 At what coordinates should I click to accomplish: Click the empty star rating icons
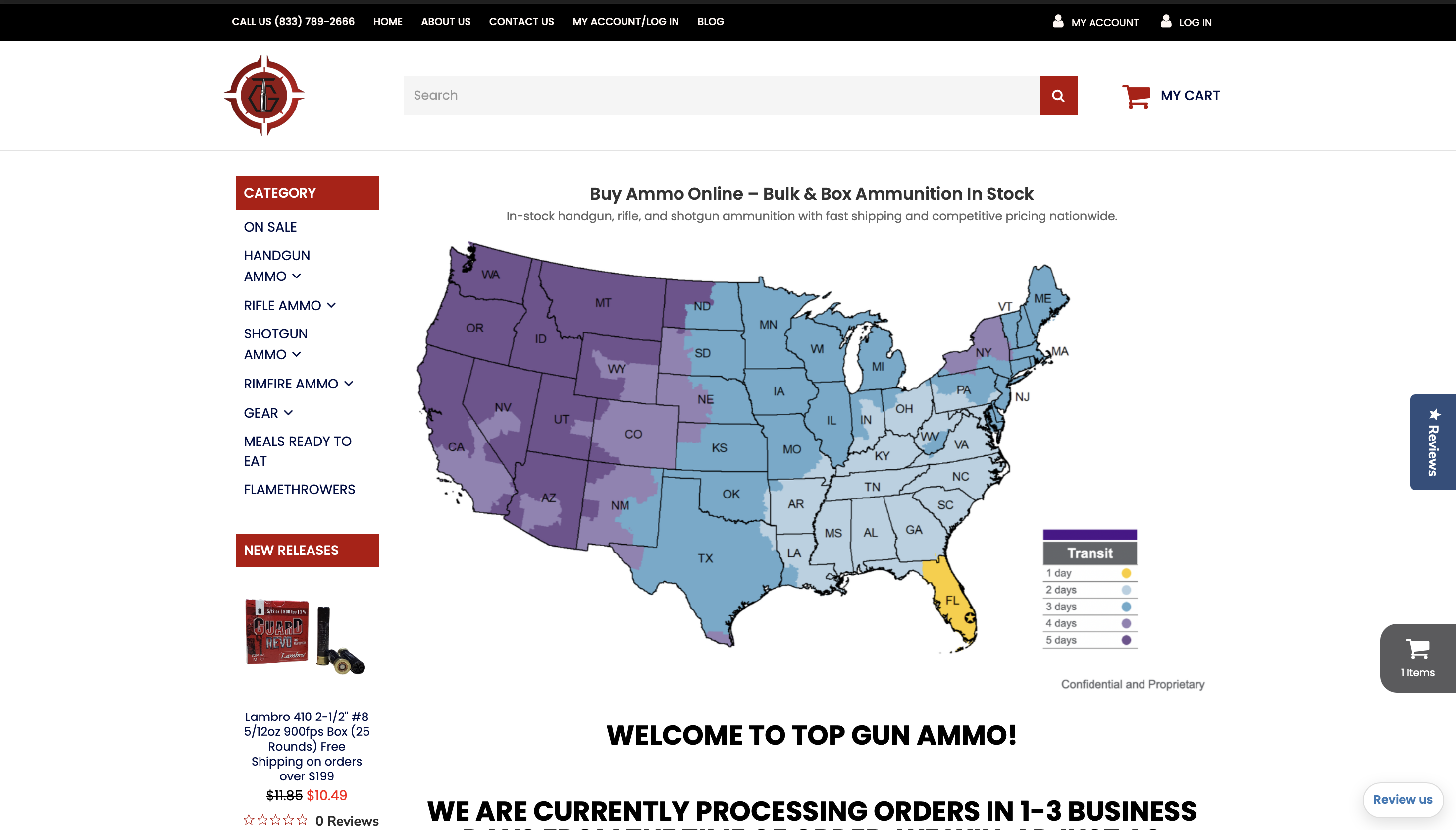[276, 820]
